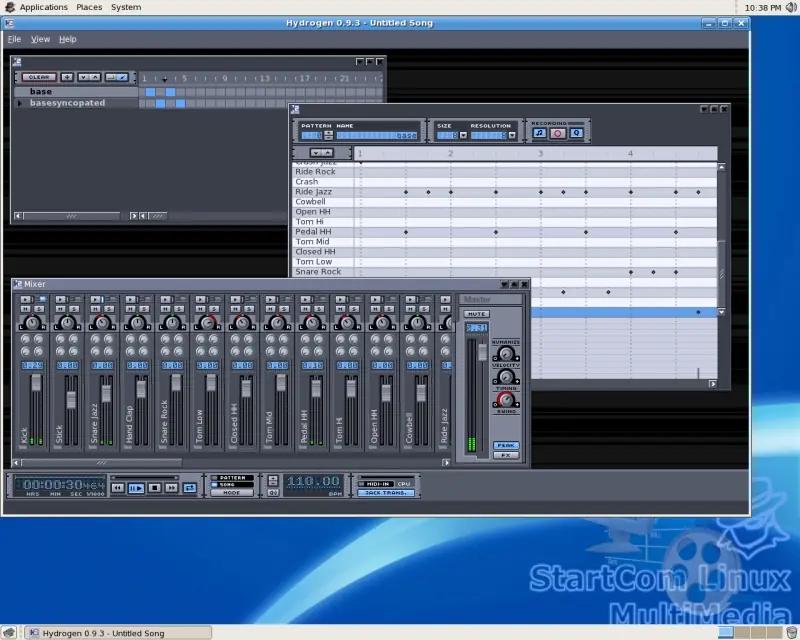Image resolution: width=800 pixels, height=640 pixels.
Task: Click pattern editor vertical scrollbar down arrow
Action: click(721, 312)
